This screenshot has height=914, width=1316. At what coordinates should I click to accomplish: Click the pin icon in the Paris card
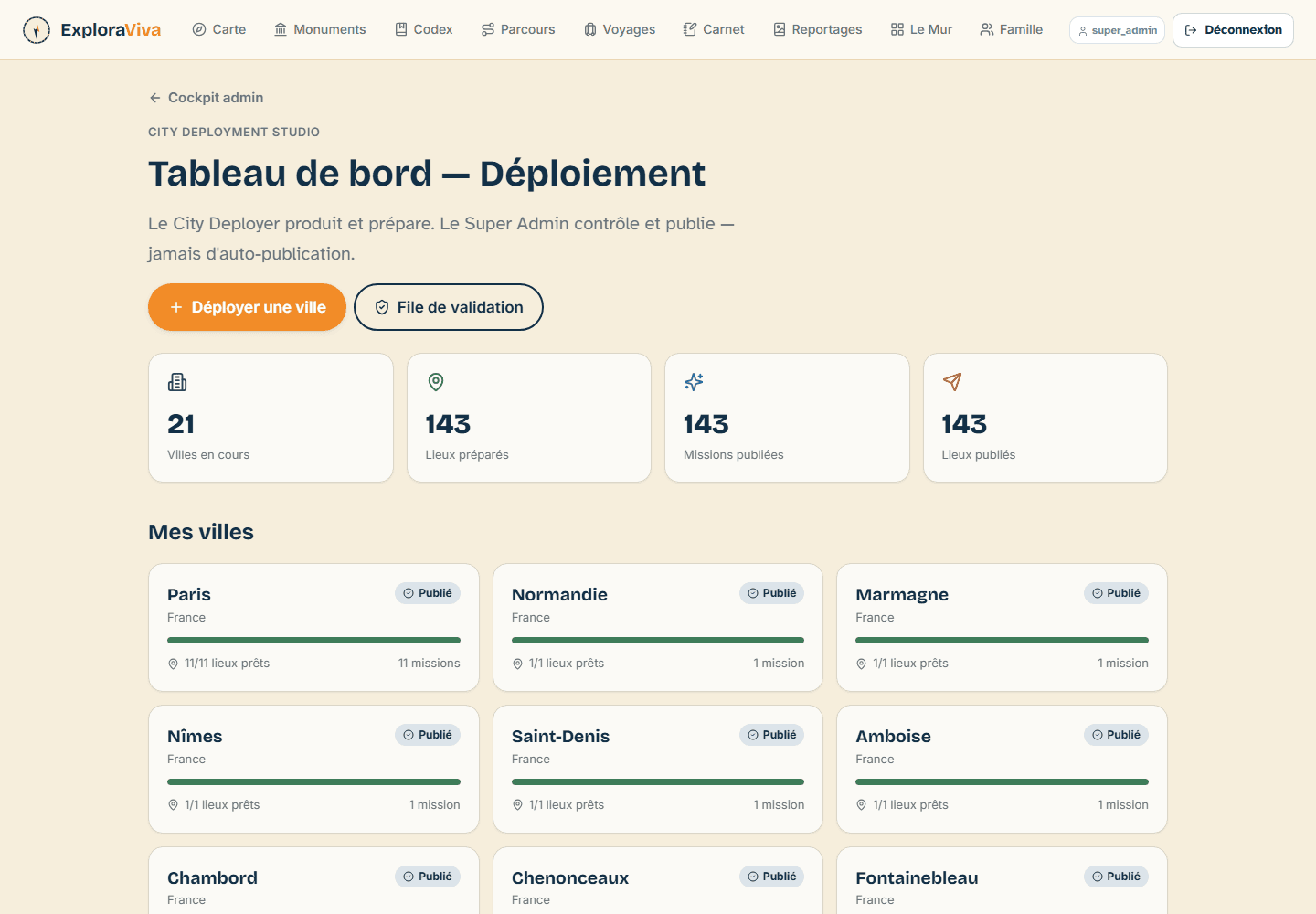pos(173,664)
